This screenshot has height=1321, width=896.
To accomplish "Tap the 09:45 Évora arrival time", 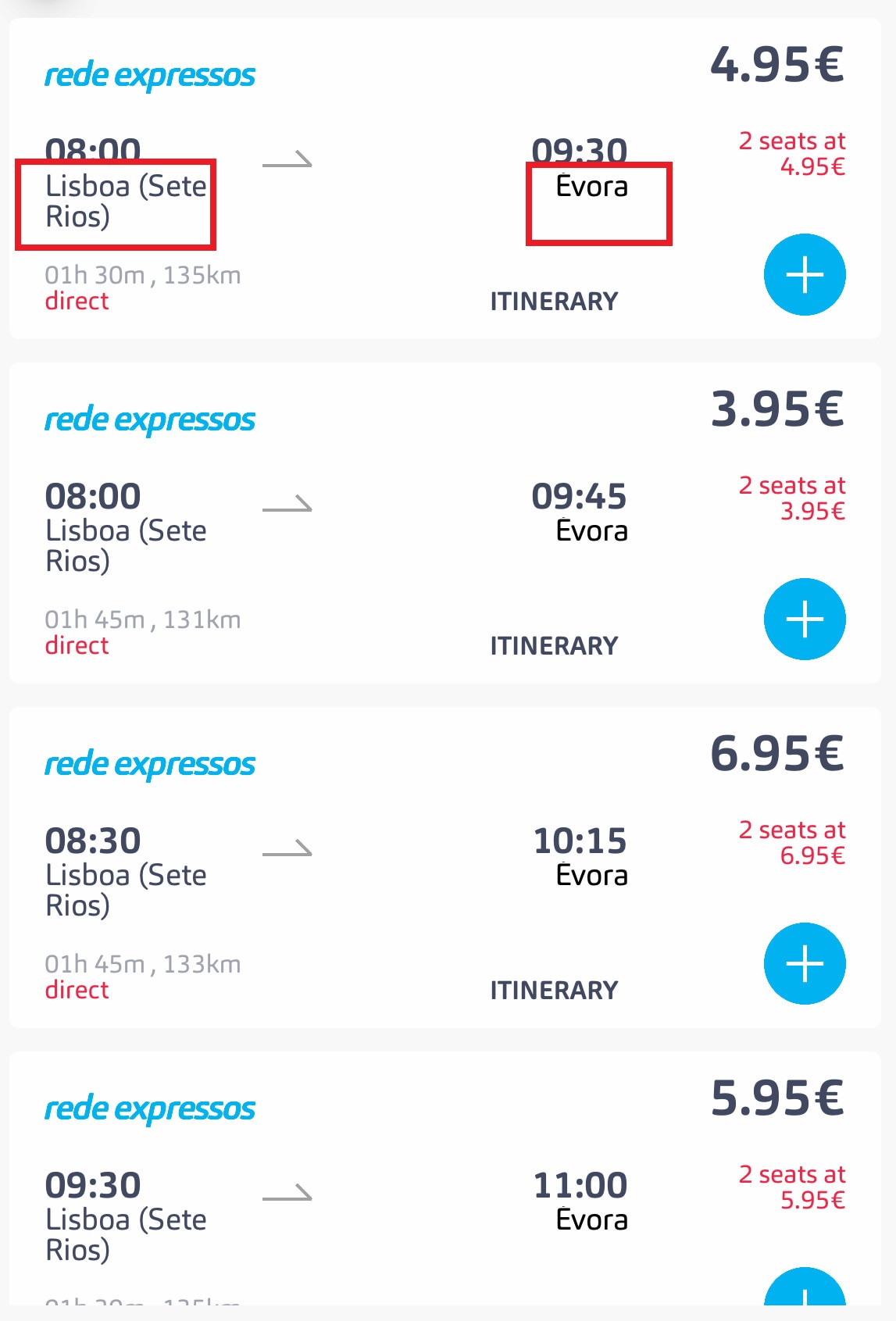I will pyautogui.click(x=579, y=496).
